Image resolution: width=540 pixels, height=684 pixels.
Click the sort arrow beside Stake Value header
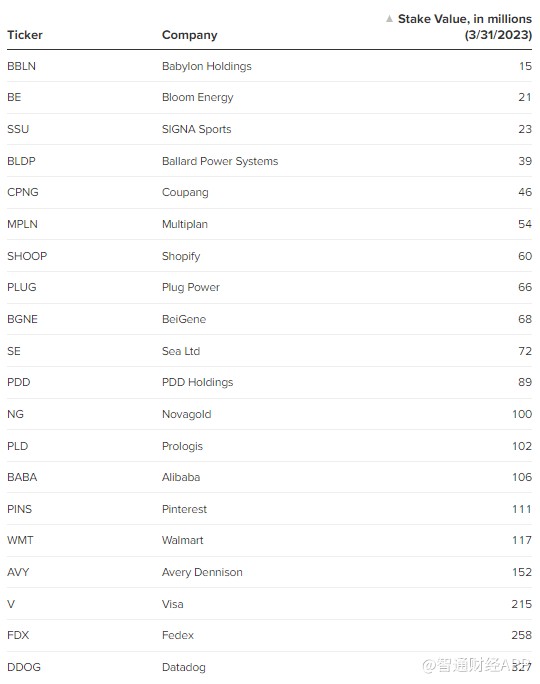(x=389, y=19)
